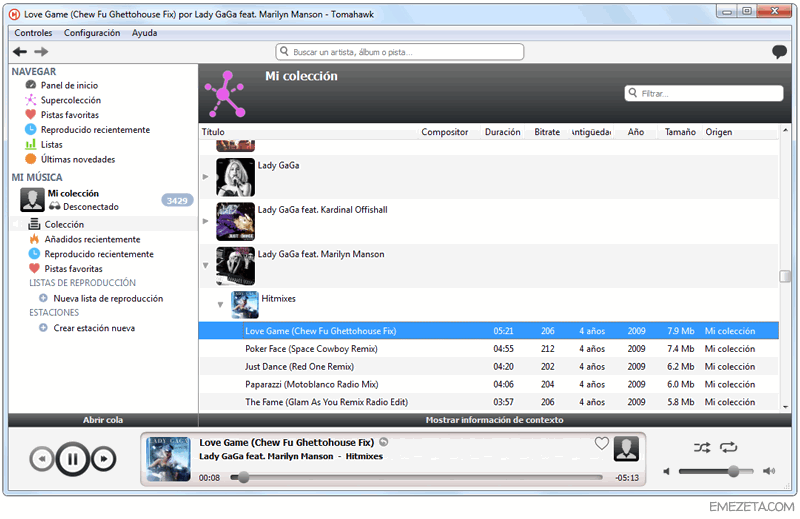Pause the current song

point(72,459)
